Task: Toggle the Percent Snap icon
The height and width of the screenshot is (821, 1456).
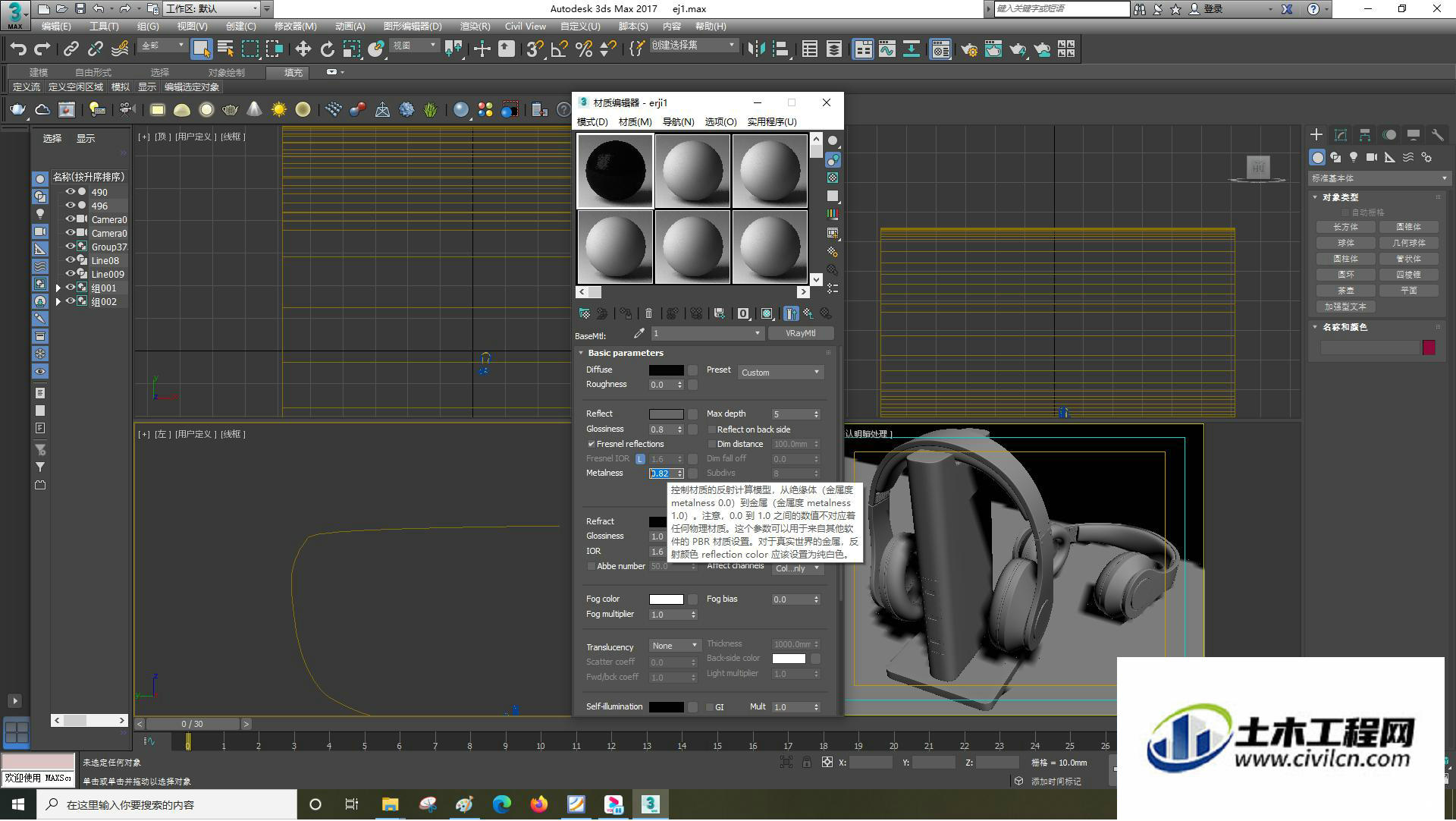Action: pos(584,49)
